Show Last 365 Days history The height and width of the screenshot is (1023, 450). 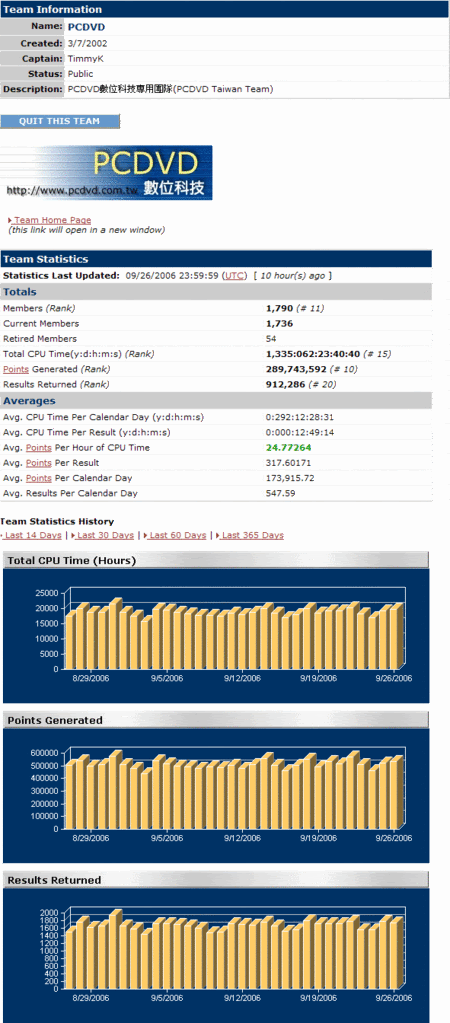click(250, 535)
